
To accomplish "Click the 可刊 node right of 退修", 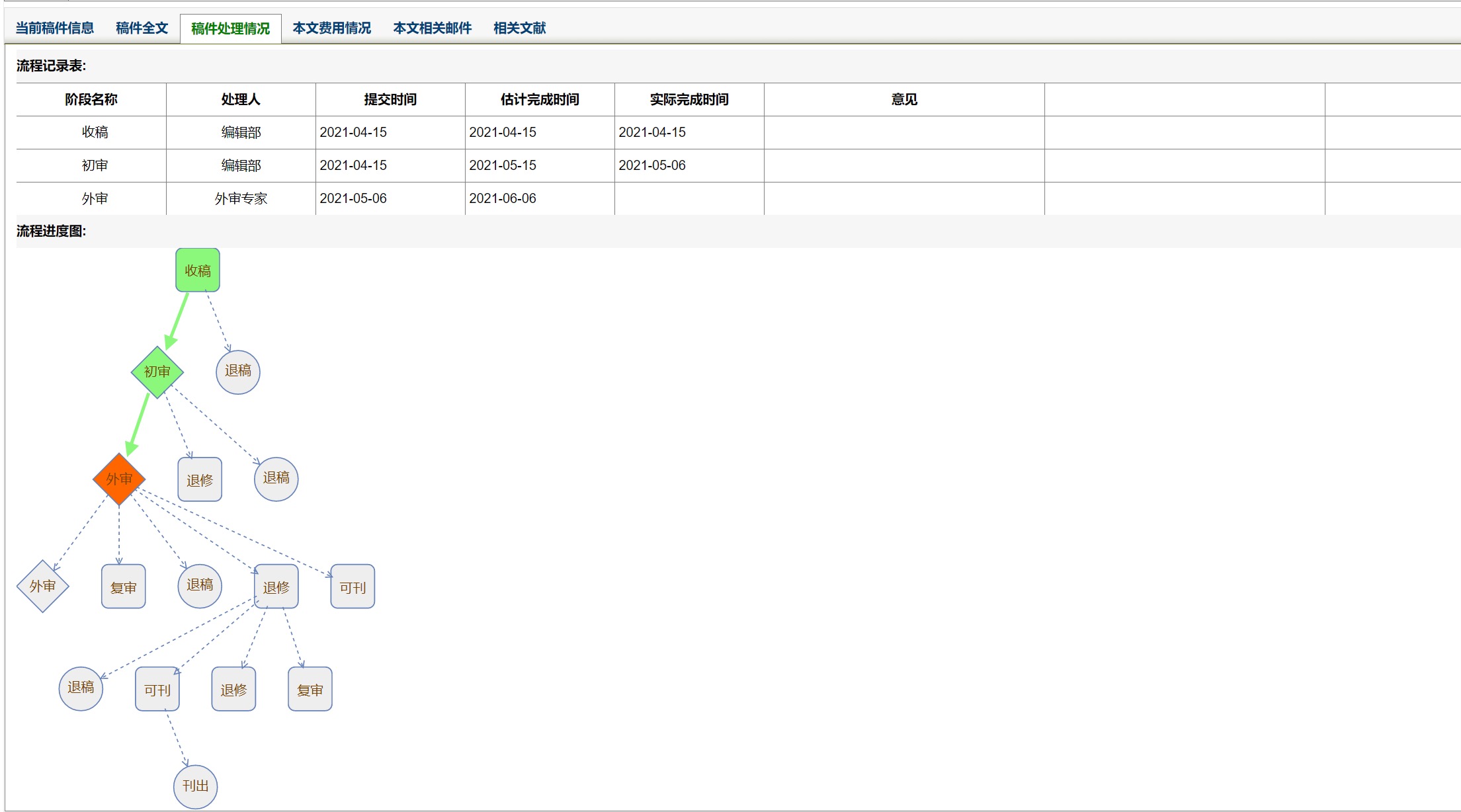I will [x=353, y=587].
